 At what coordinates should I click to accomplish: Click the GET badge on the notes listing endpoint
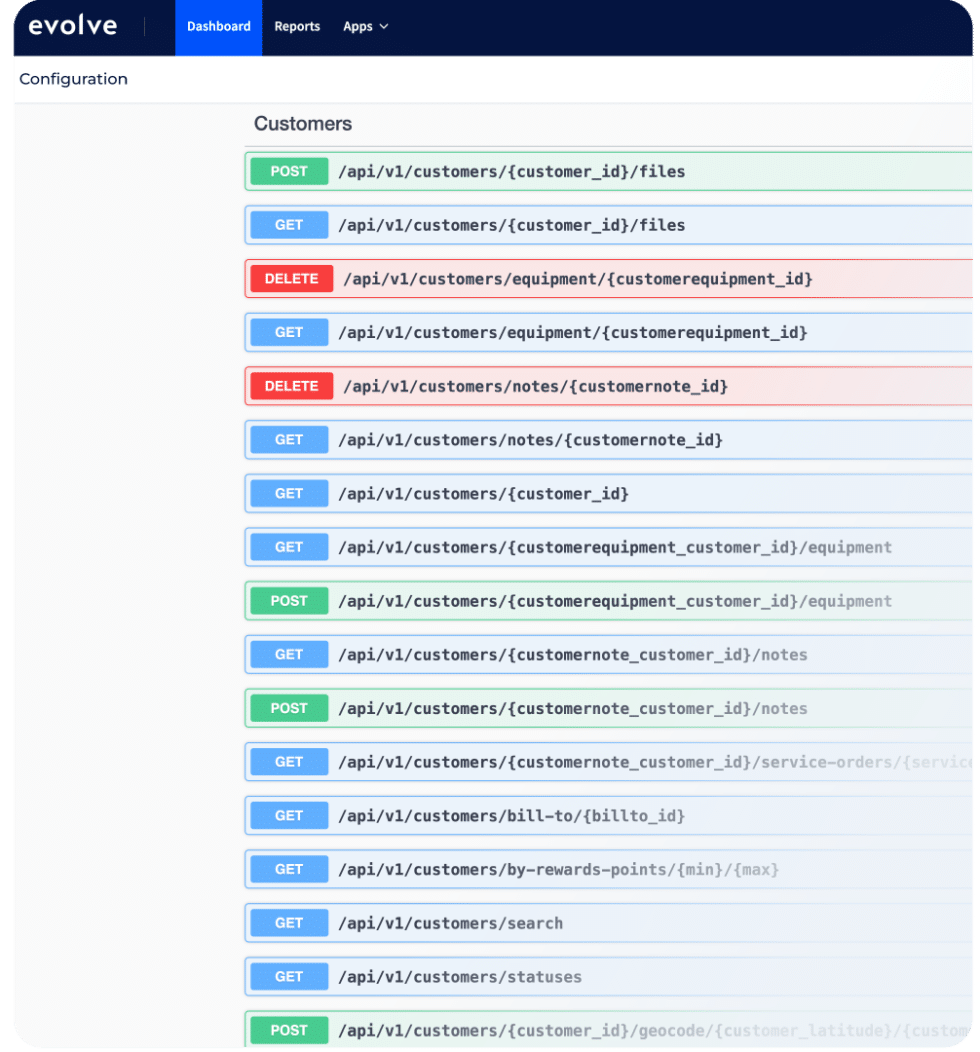(288, 654)
